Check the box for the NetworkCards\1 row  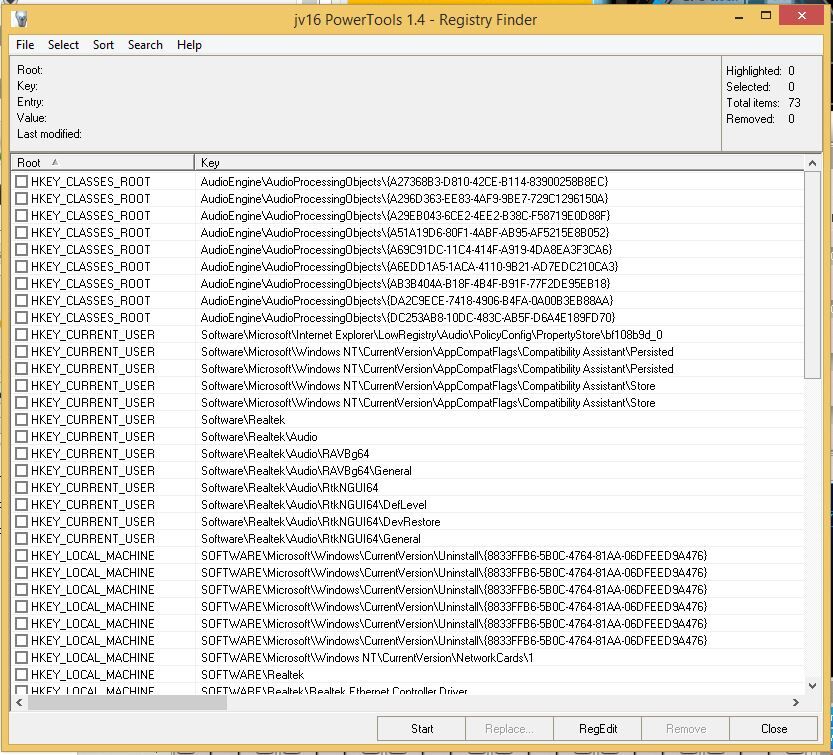(x=21, y=658)
